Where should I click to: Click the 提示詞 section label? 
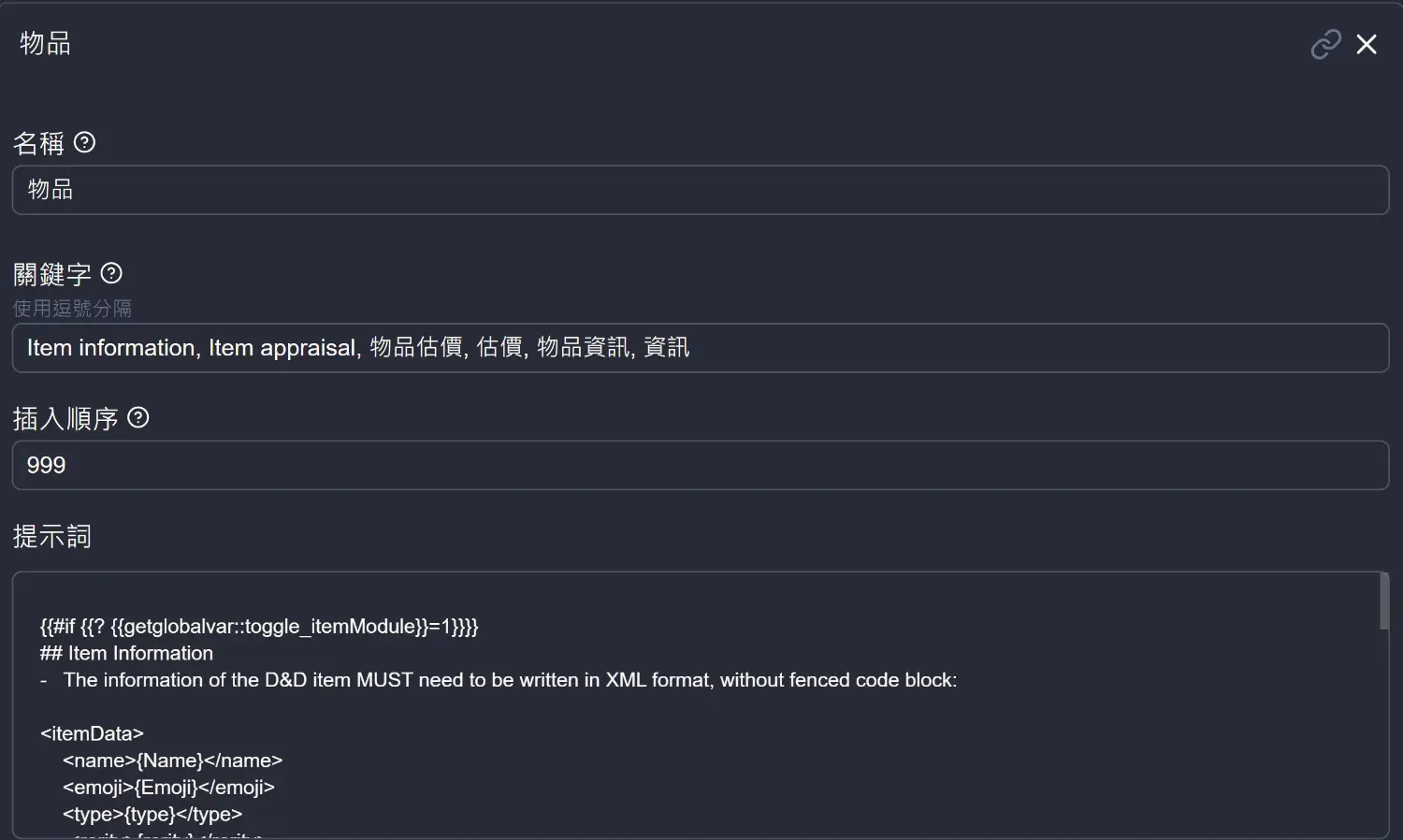[52, 536]
